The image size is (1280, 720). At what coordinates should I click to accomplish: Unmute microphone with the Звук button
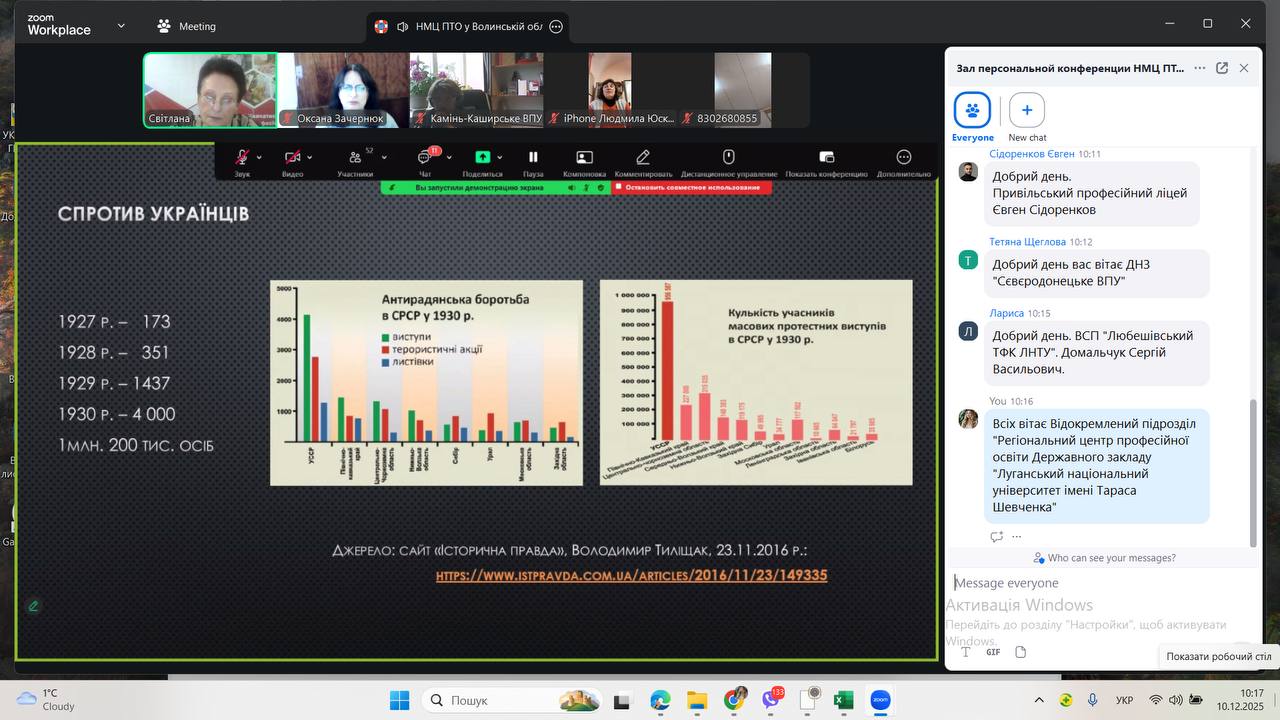pyautogui.click(x=241, y=158)
